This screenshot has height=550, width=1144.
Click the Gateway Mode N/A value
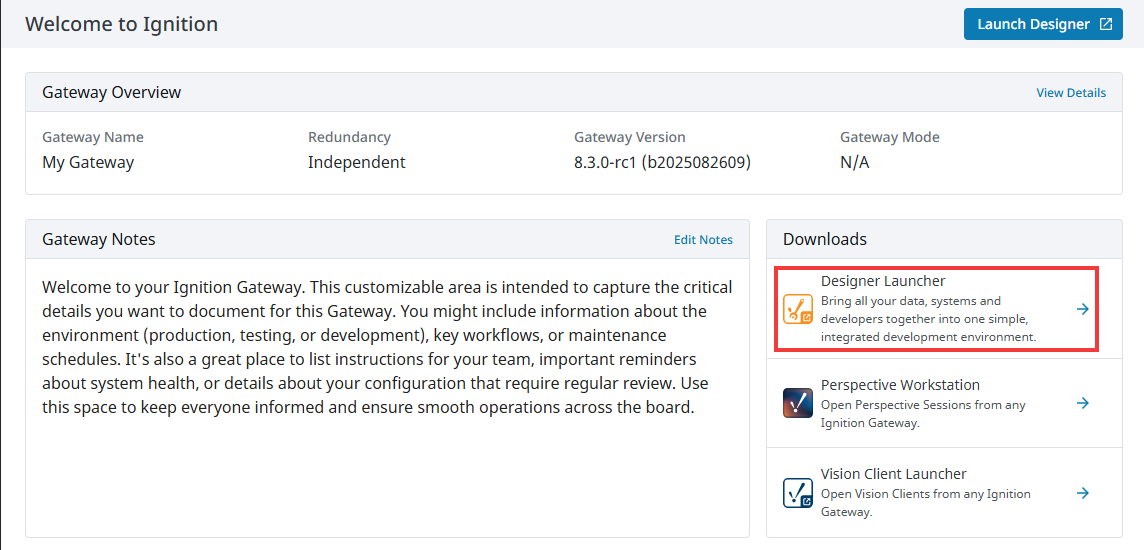[855, 162]
